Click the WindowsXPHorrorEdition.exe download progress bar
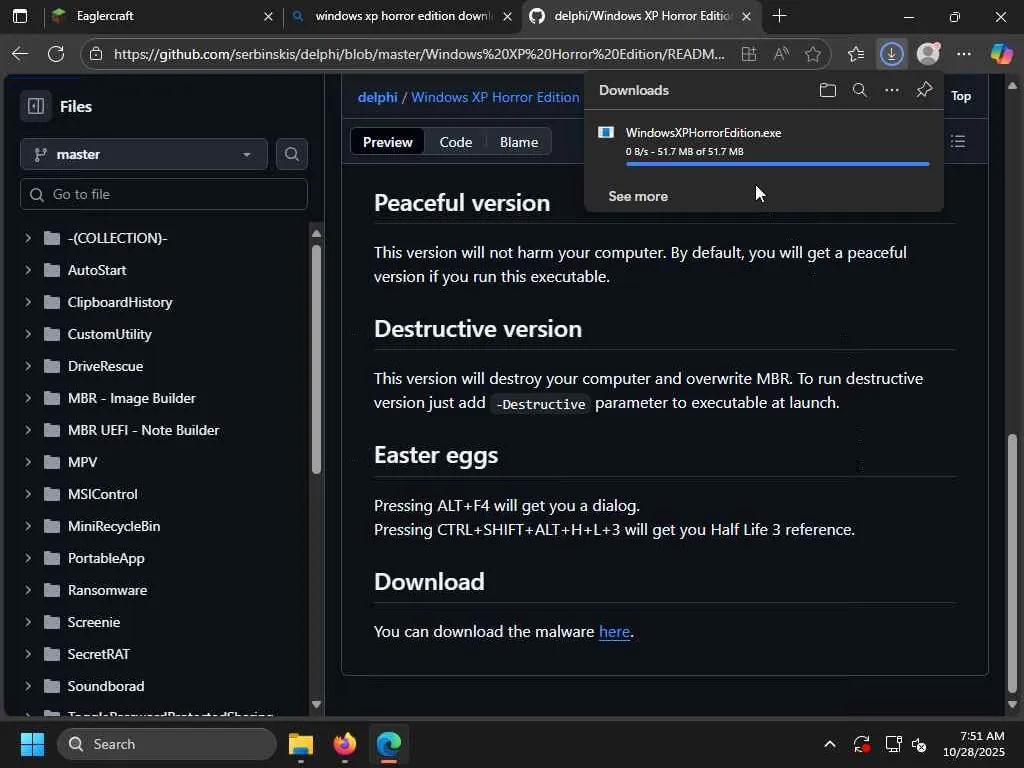 [x=777, y=164]
